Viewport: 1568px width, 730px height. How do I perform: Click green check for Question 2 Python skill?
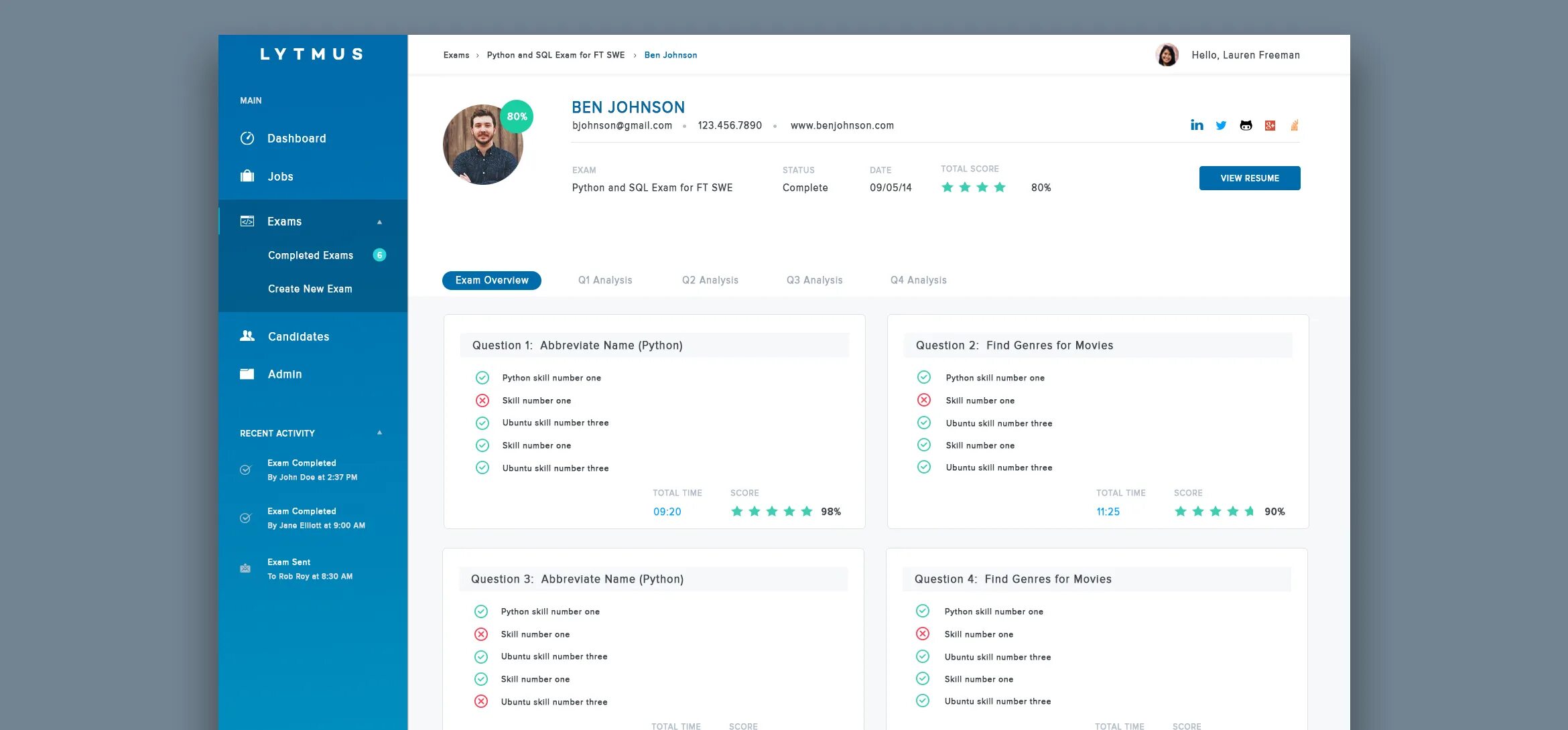coord(924,377)
